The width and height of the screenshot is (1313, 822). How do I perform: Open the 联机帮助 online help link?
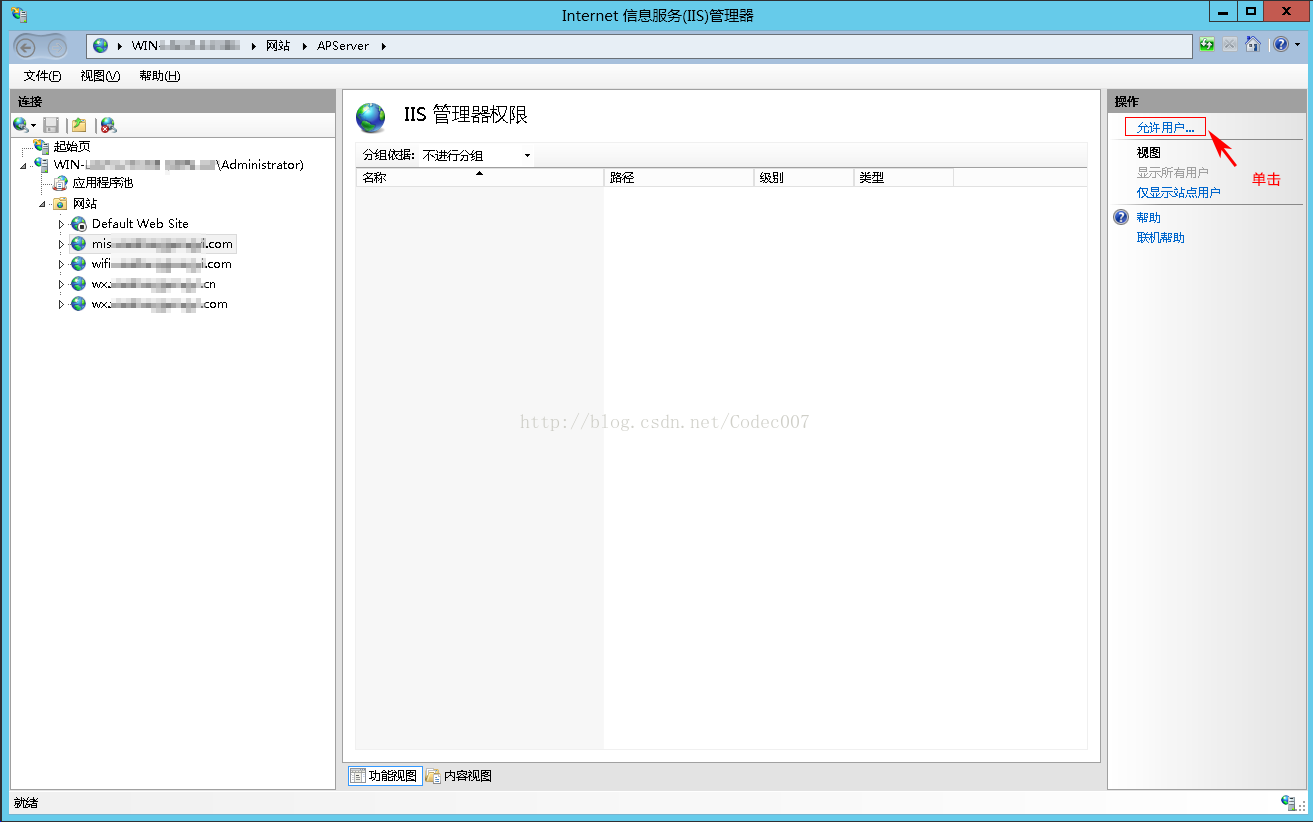[1160, 238]
